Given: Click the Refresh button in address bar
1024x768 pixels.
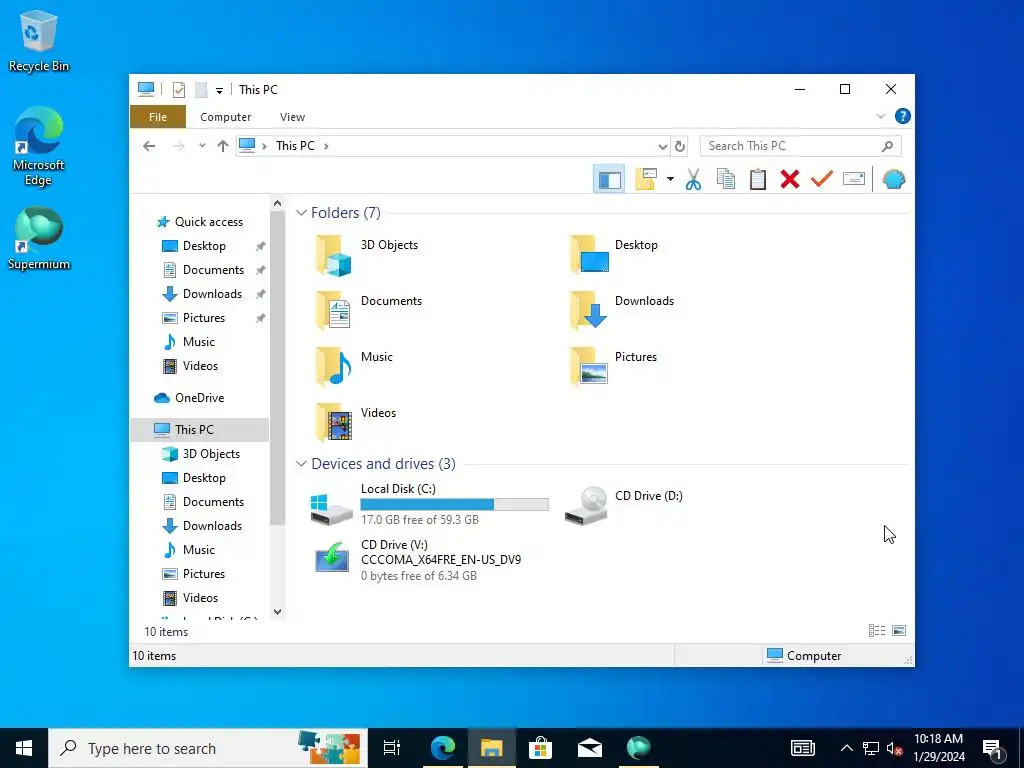Looking at the screenshot, I should pyautogui.click(x=680, y=146).
